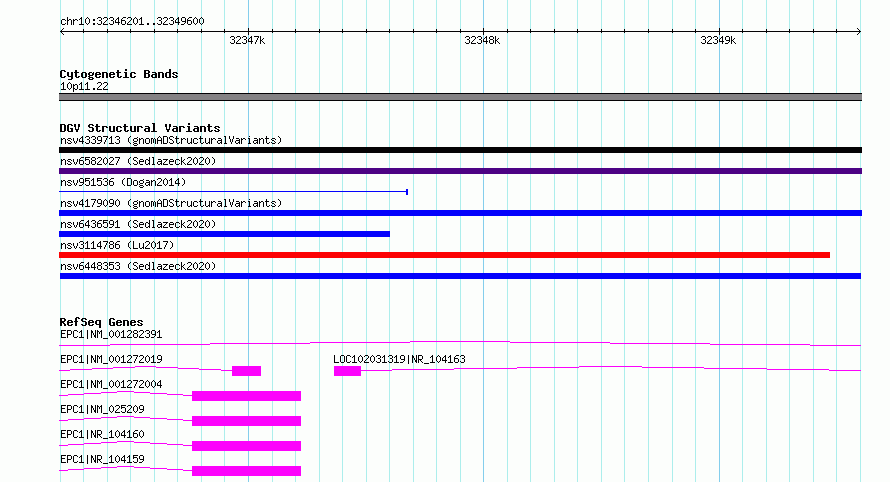Screen dimensions: 890x482
Task: Open the nsv4179090 (gnomADStructuralVariants) label
Action: coord(171,203)
